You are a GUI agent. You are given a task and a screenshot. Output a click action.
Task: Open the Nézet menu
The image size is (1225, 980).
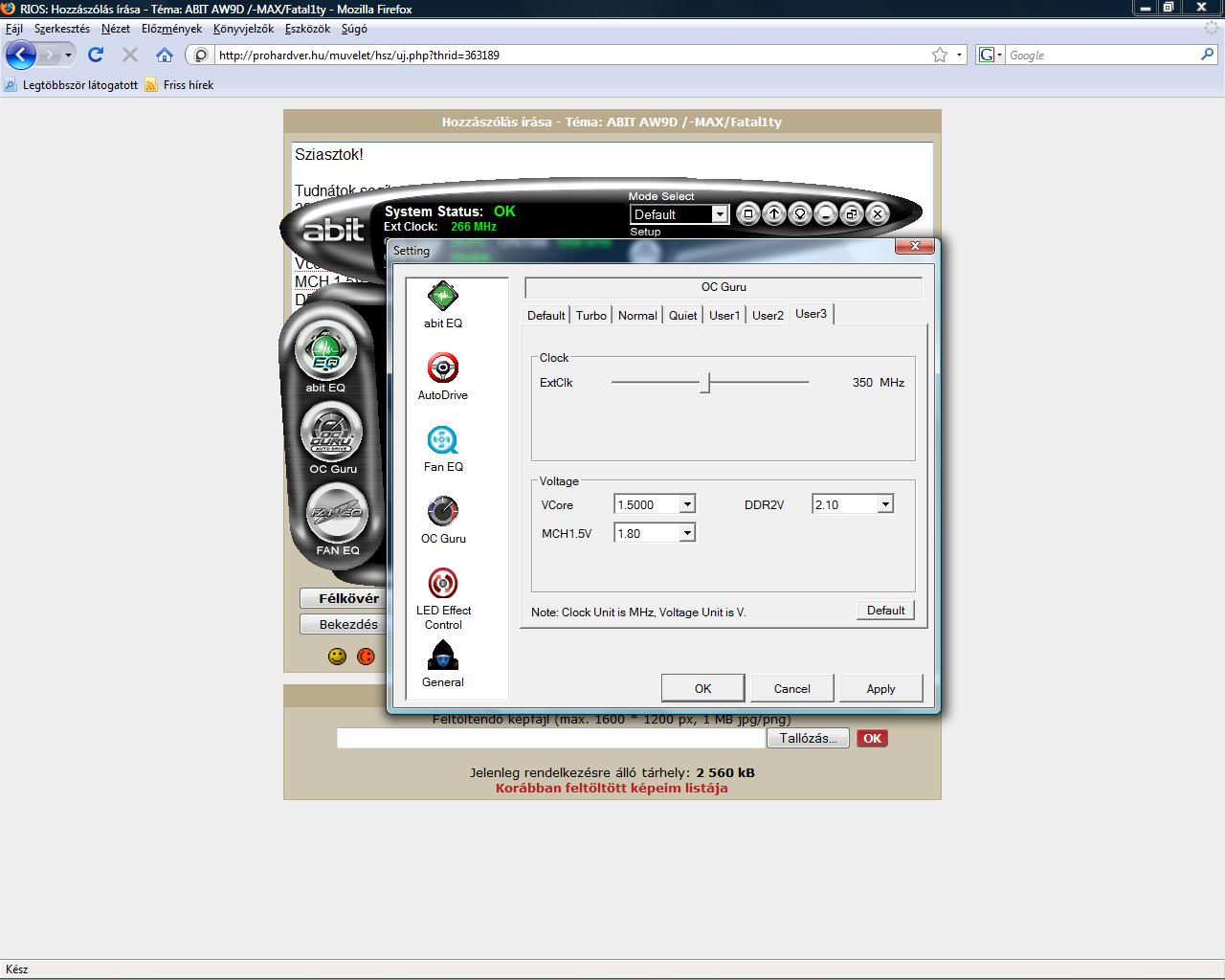coord(116,29)
